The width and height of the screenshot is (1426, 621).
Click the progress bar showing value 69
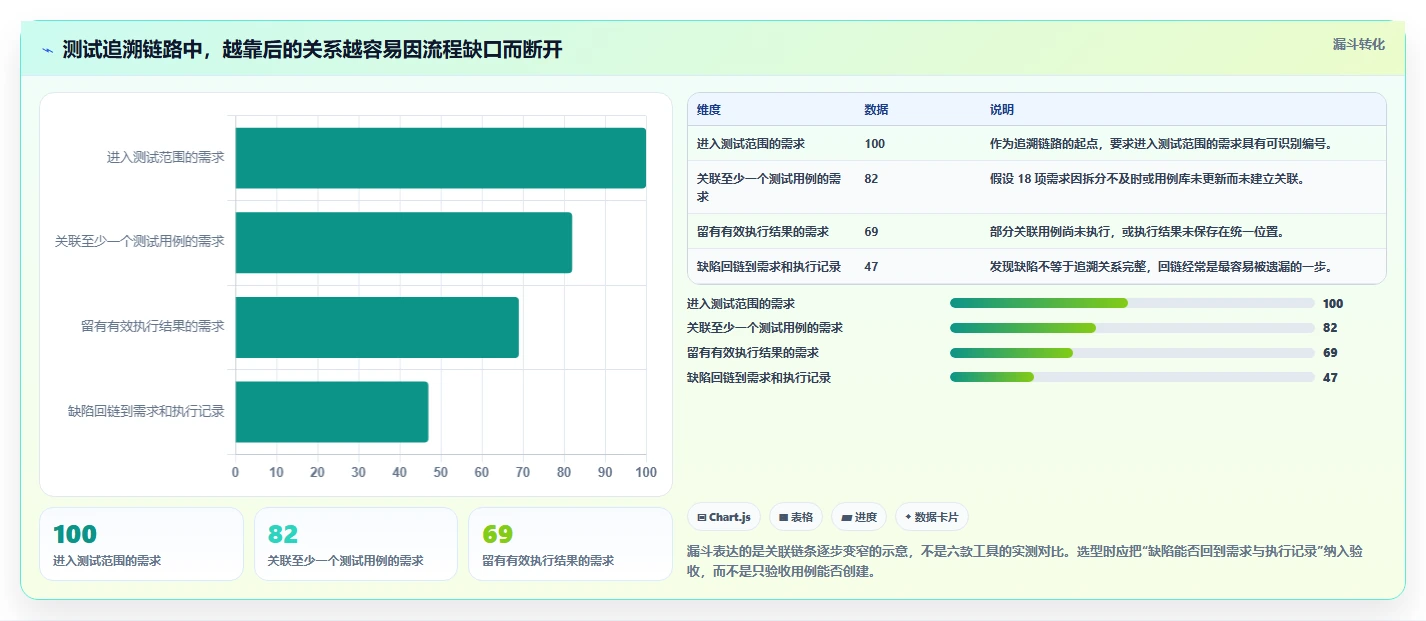(1132, 353)
